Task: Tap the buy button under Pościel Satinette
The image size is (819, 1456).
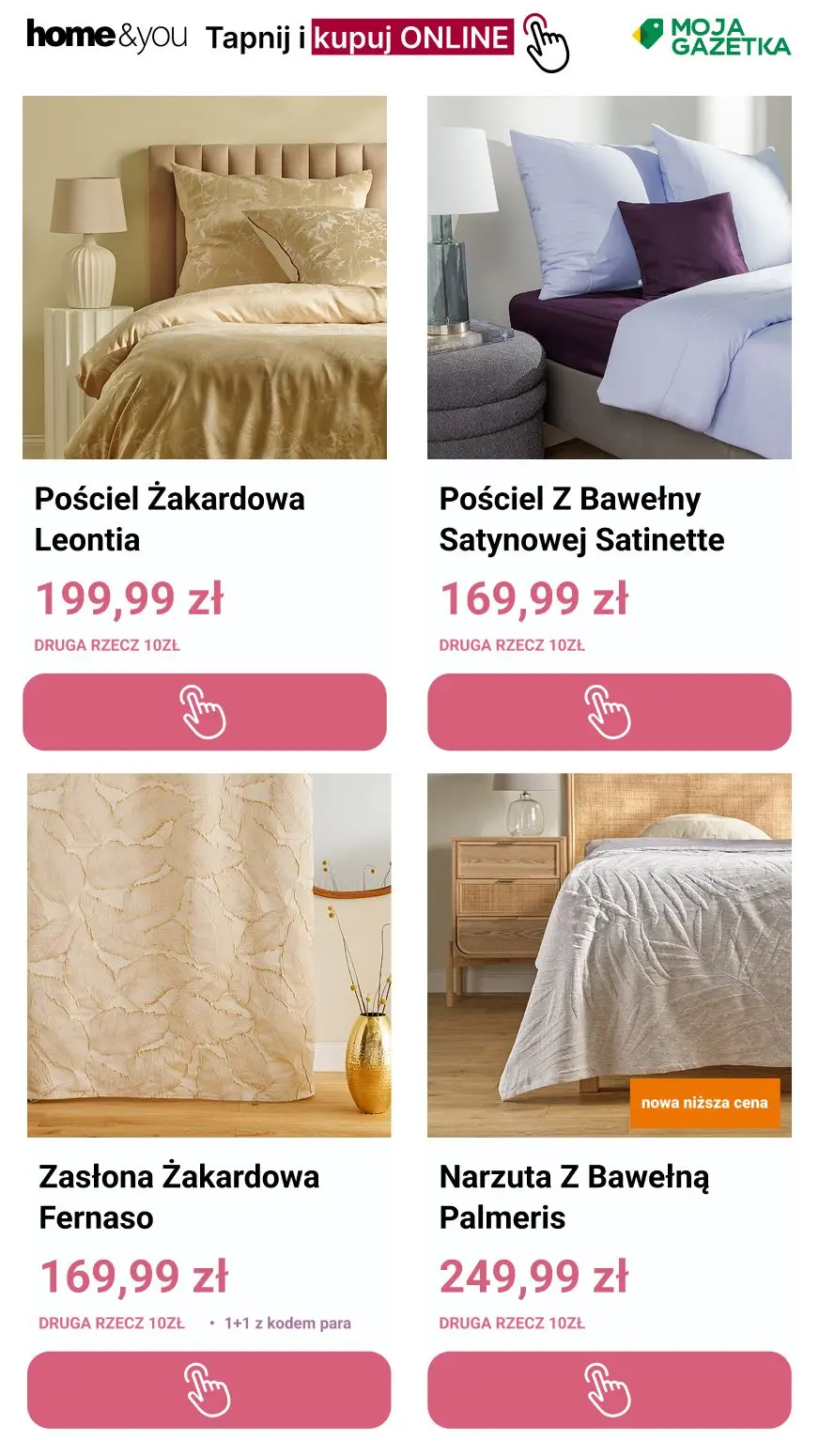Action: coord(610,712)
